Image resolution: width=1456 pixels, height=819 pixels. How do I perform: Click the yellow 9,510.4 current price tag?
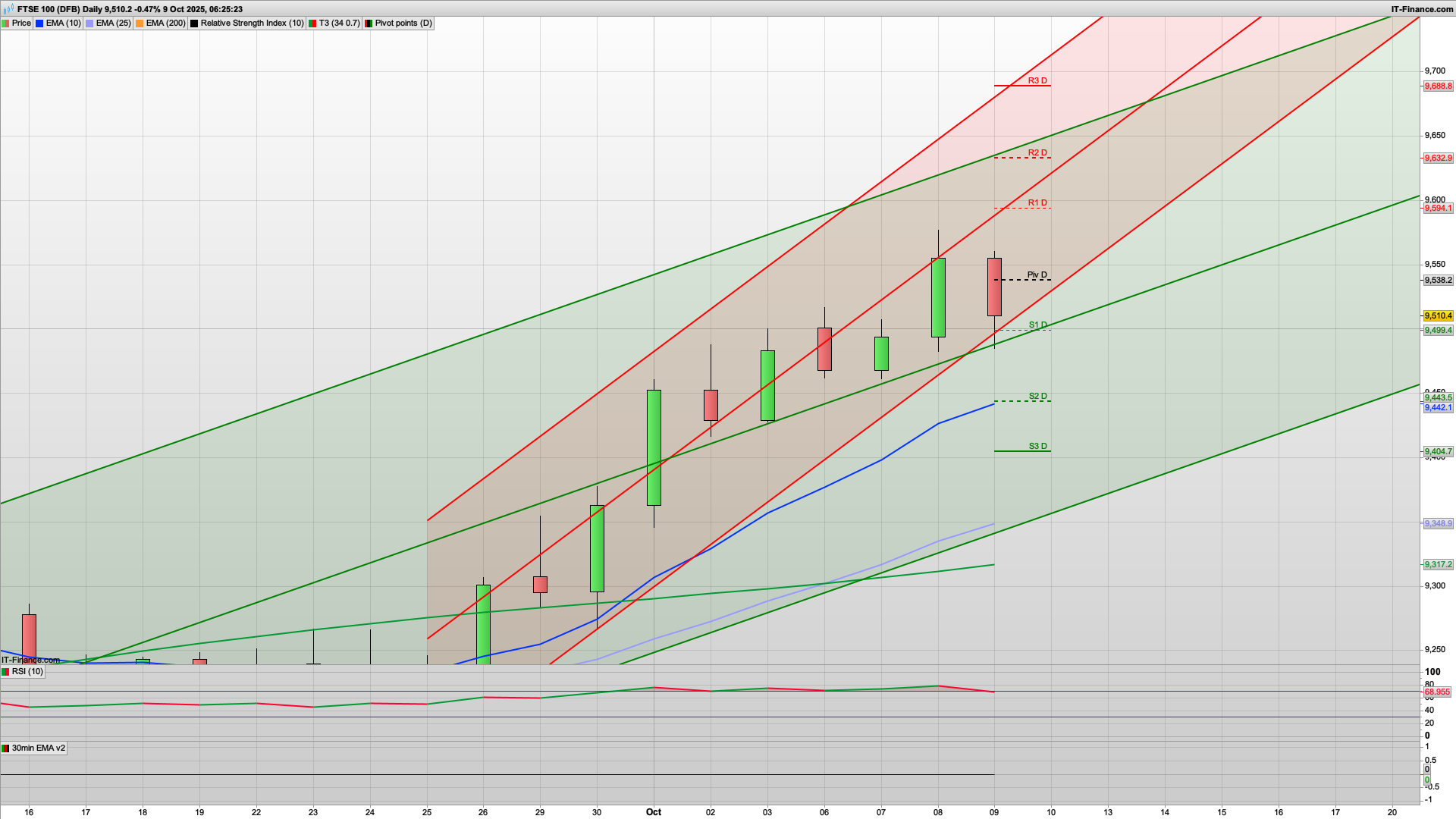1438,315
